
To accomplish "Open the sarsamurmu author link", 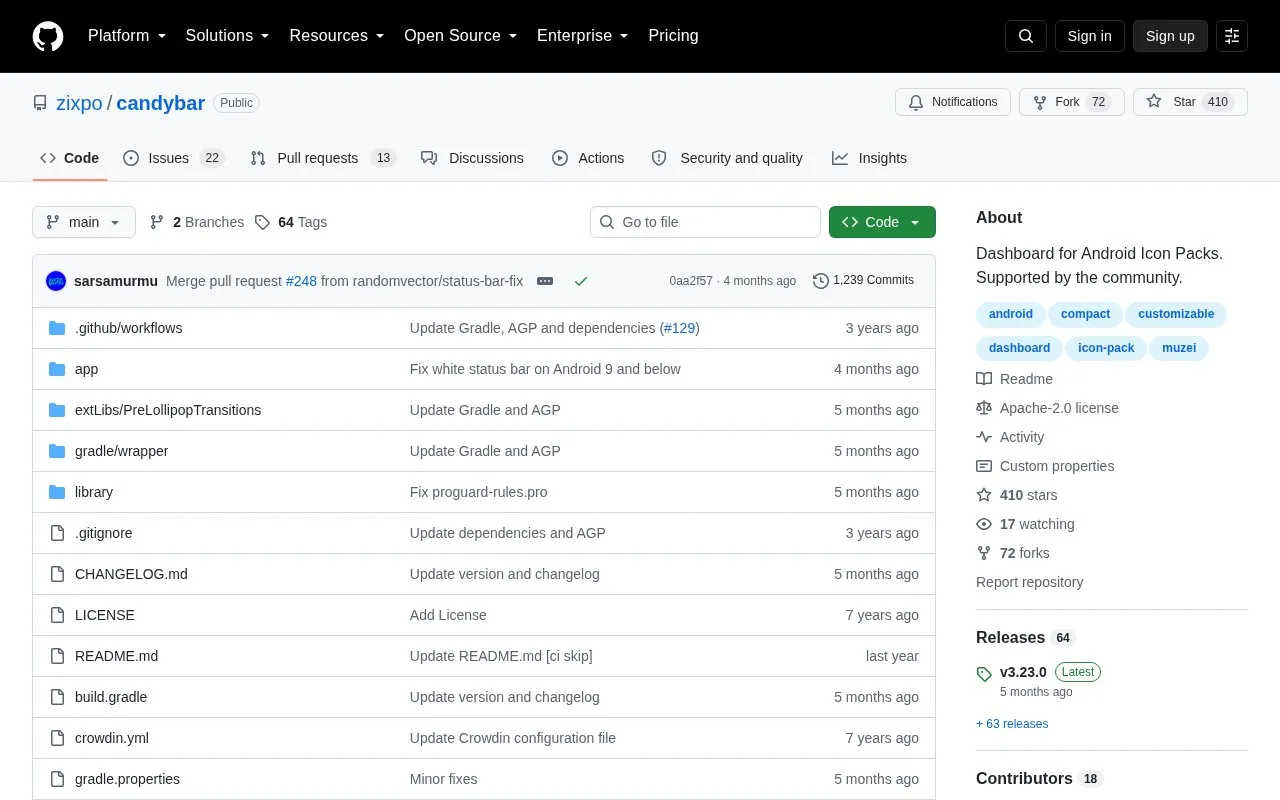I will pyautogui.click(x=116, y=281).
